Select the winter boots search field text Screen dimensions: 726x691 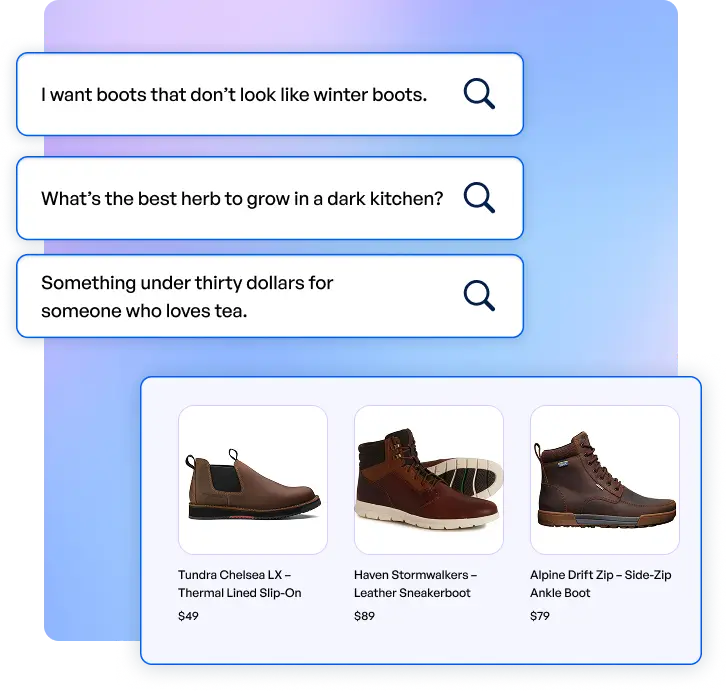coord(234,94)
